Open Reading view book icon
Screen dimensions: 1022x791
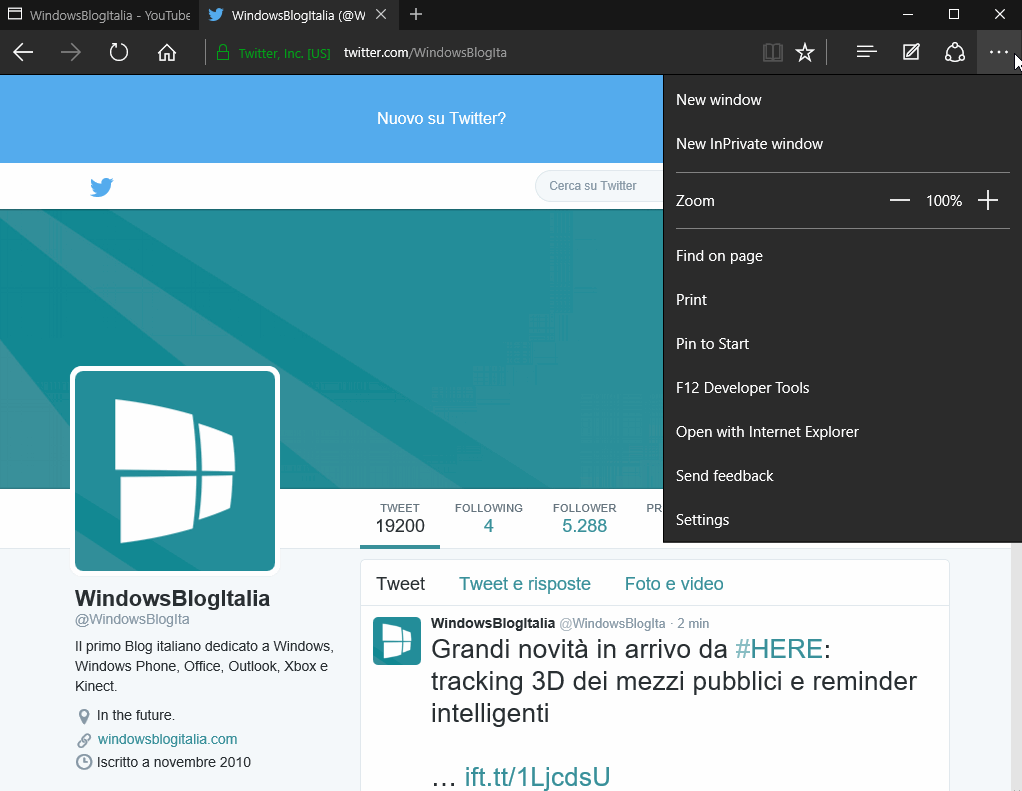[772, 52]
